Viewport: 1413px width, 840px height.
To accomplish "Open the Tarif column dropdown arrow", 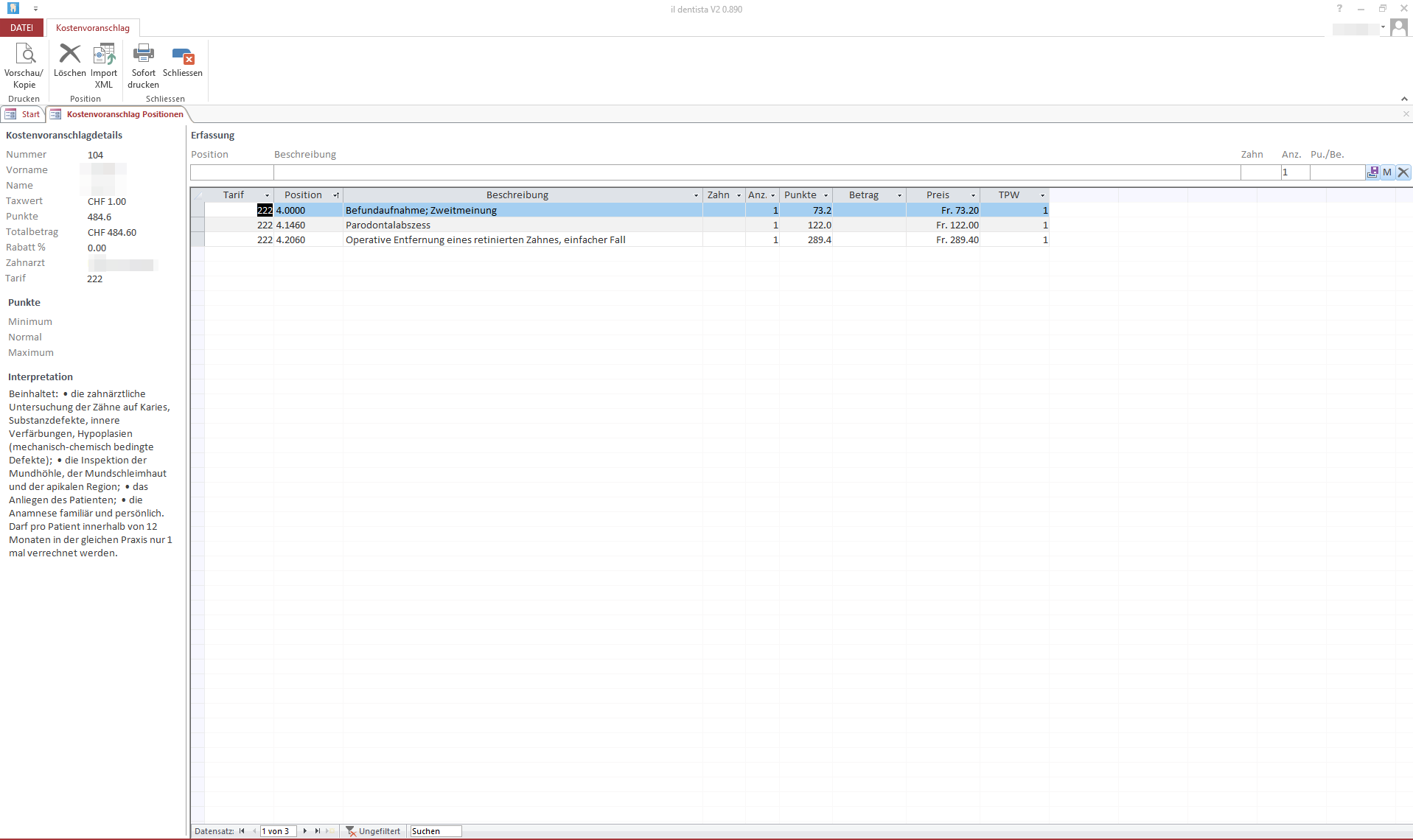I will pyautogui.click(x=267, y=195).
